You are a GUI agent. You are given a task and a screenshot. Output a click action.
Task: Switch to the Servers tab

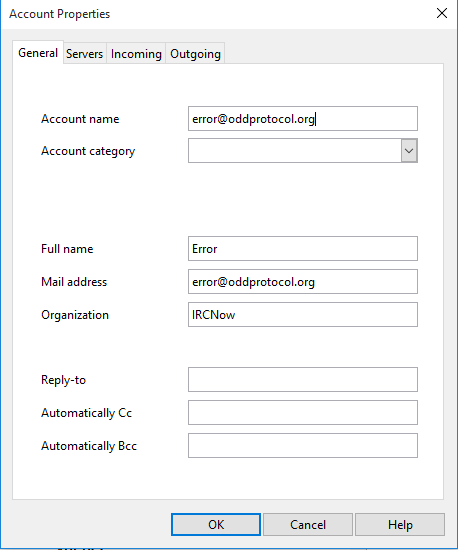[x=85, y=54]
